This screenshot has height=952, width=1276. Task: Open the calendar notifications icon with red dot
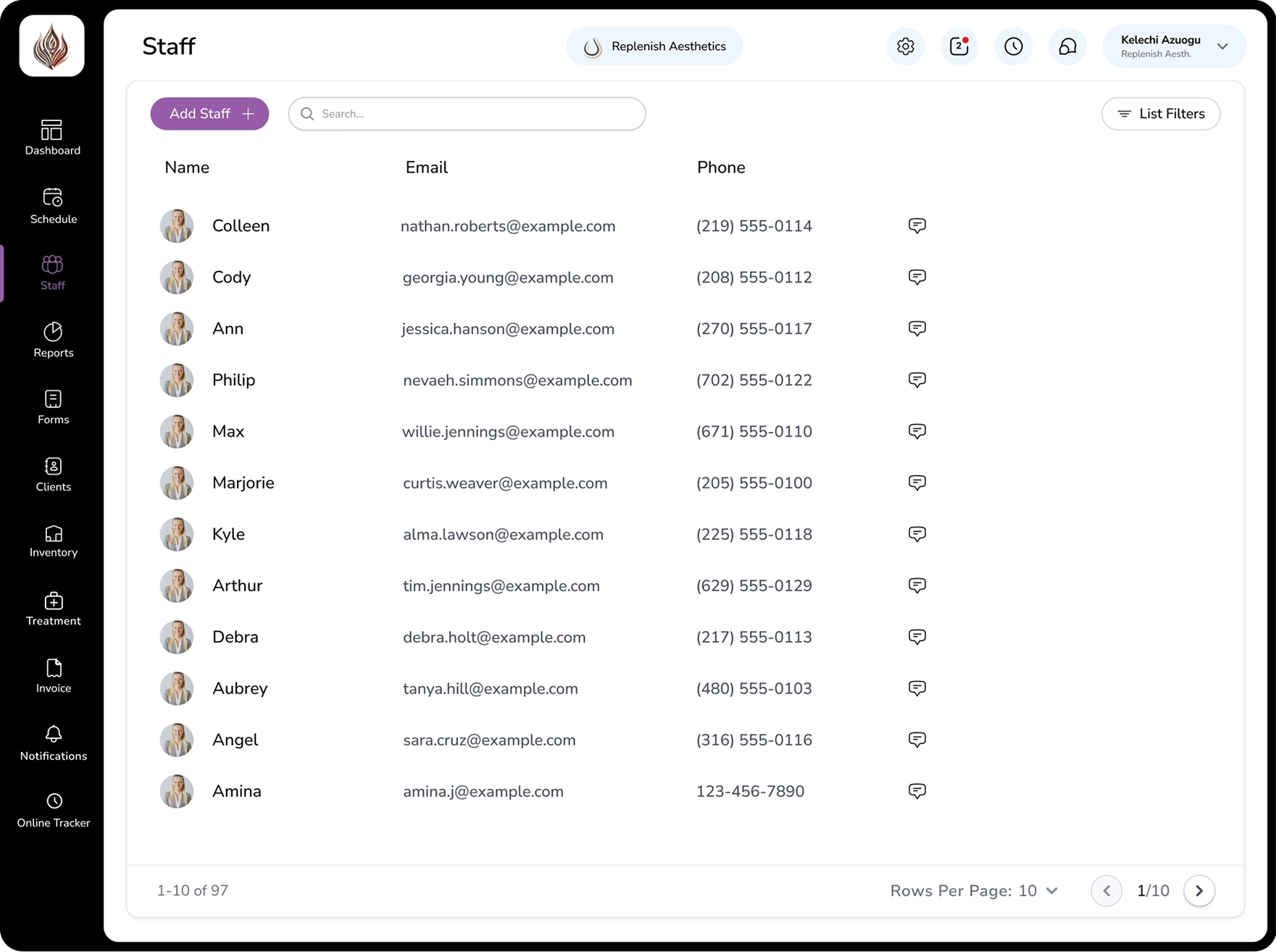click(x=959, y=46)
